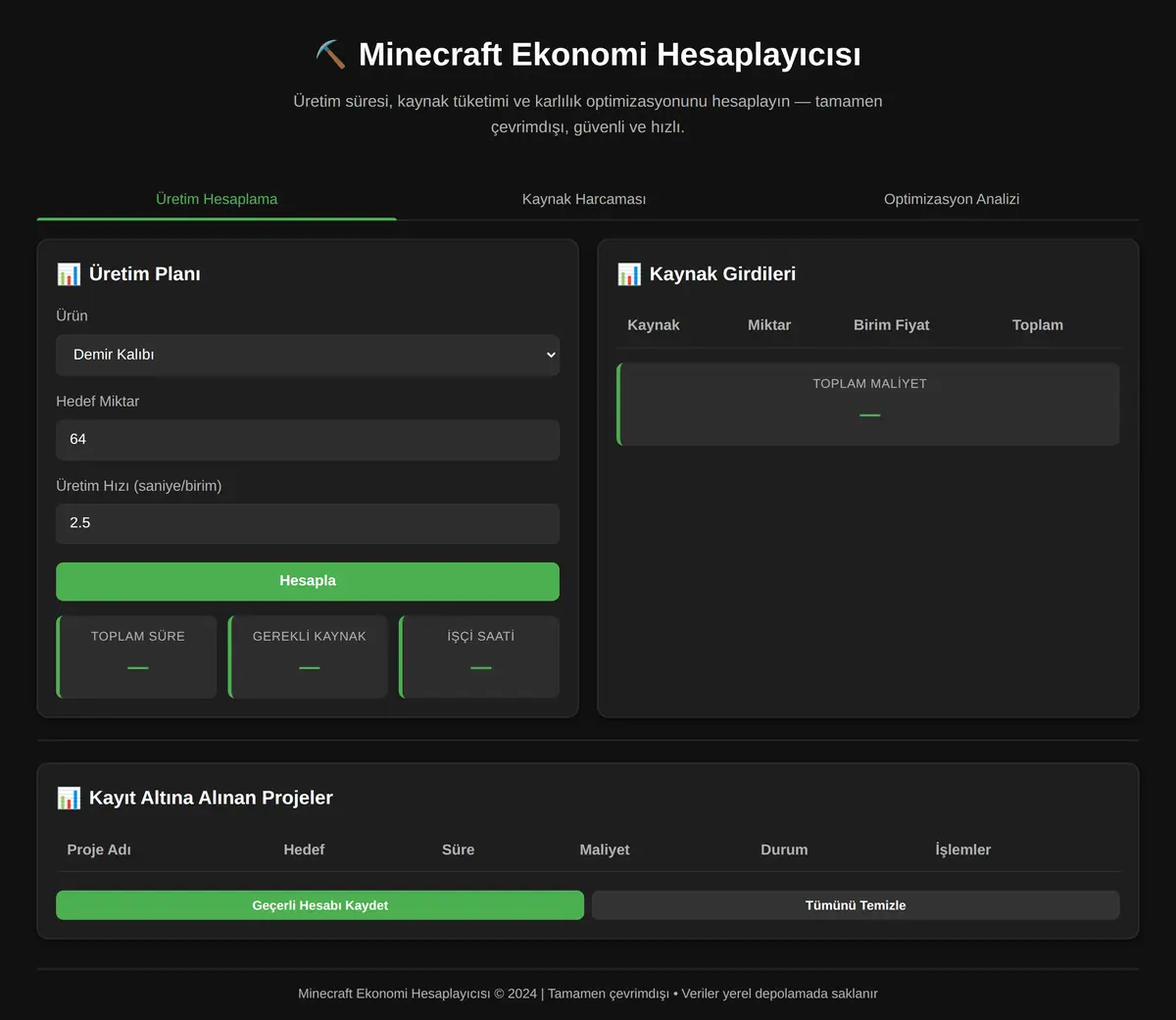Click the İşlemler column header
This screenshot has width=1176, height=1020.
963,850
